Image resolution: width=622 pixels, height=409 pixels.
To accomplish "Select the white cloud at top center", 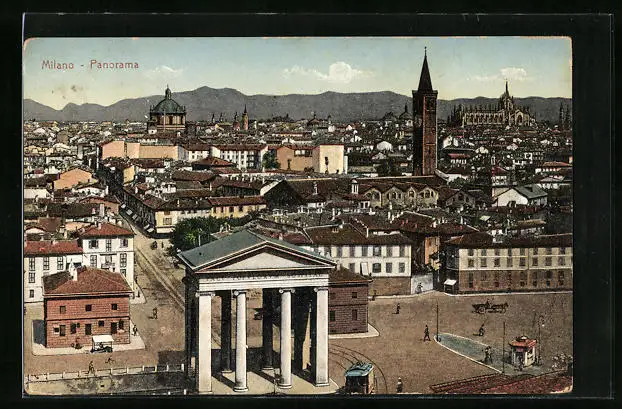I will pyautogui.click(x=335, y=72).
